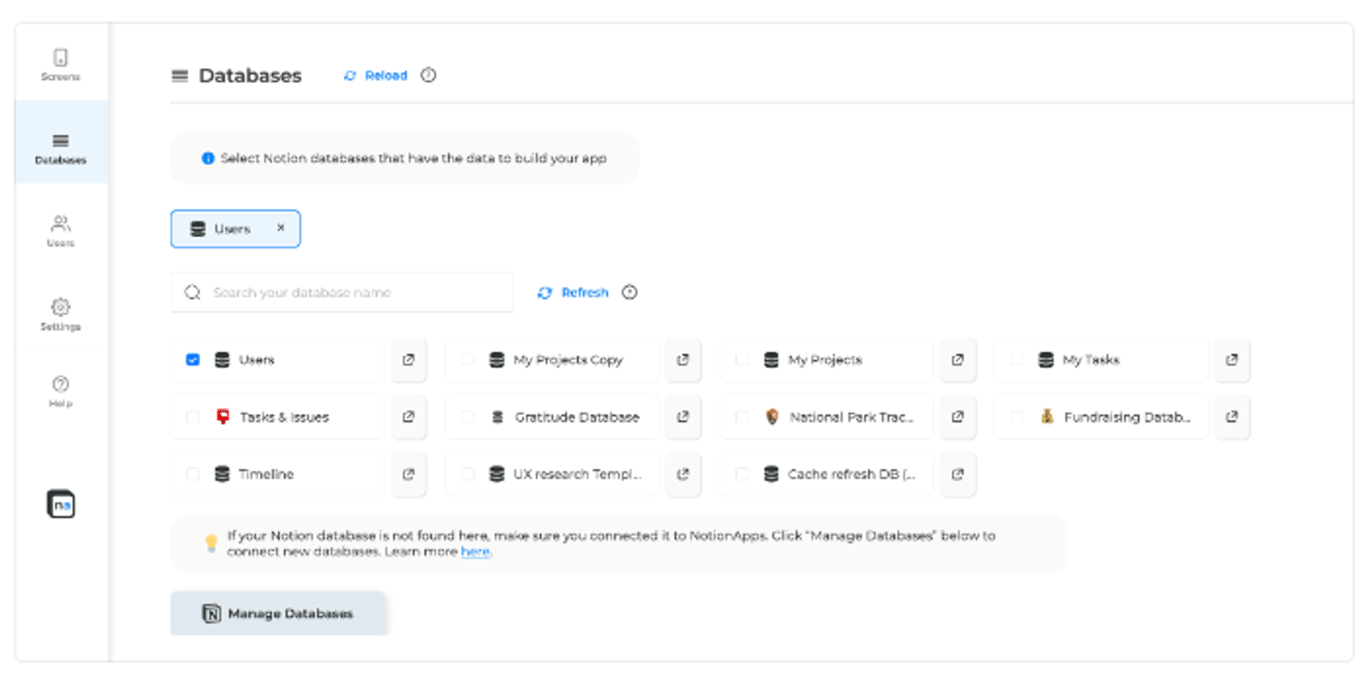
Task: Check the Timeline database checkbox
Action: [193, 474]
